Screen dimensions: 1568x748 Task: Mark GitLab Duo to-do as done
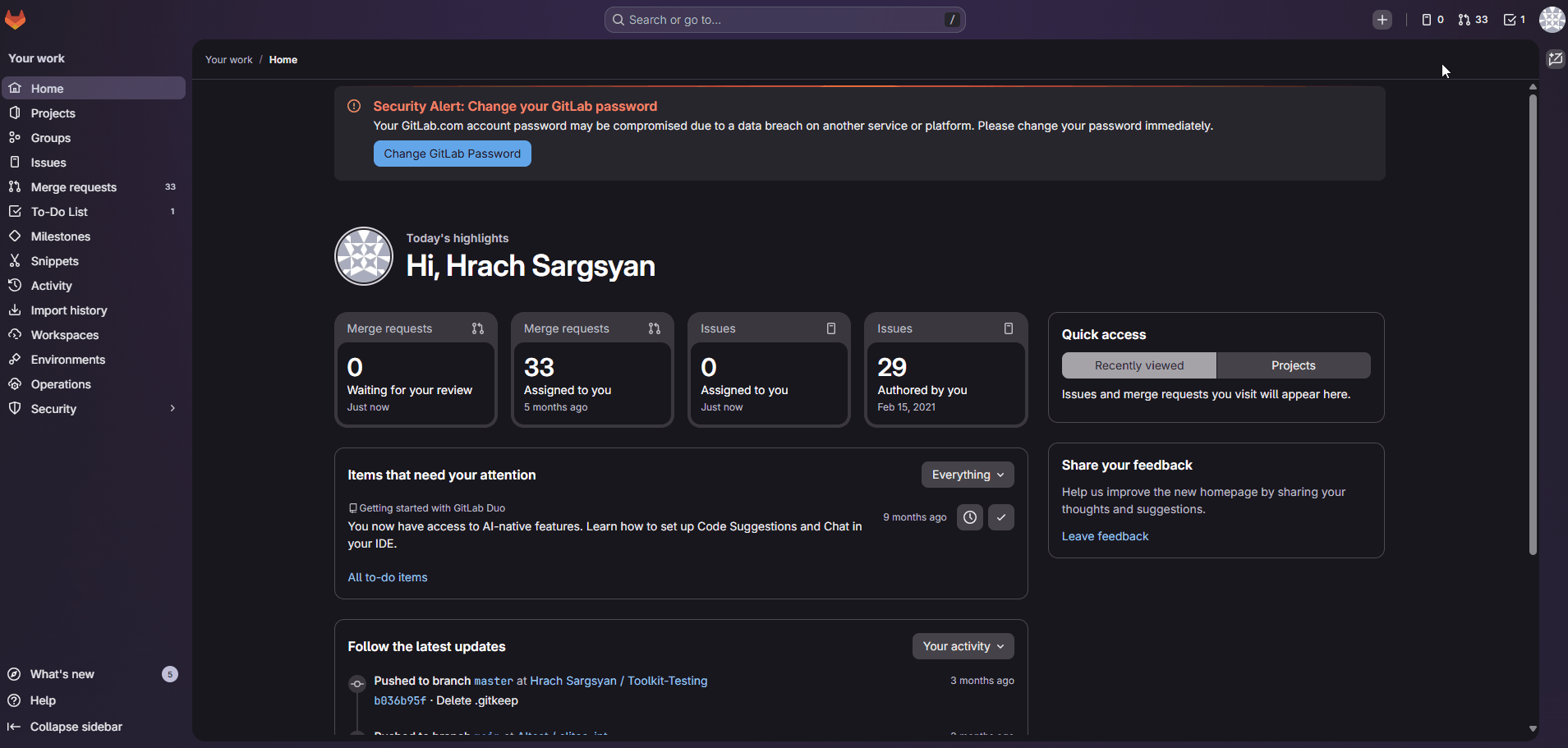click(x=1000, y=517)
